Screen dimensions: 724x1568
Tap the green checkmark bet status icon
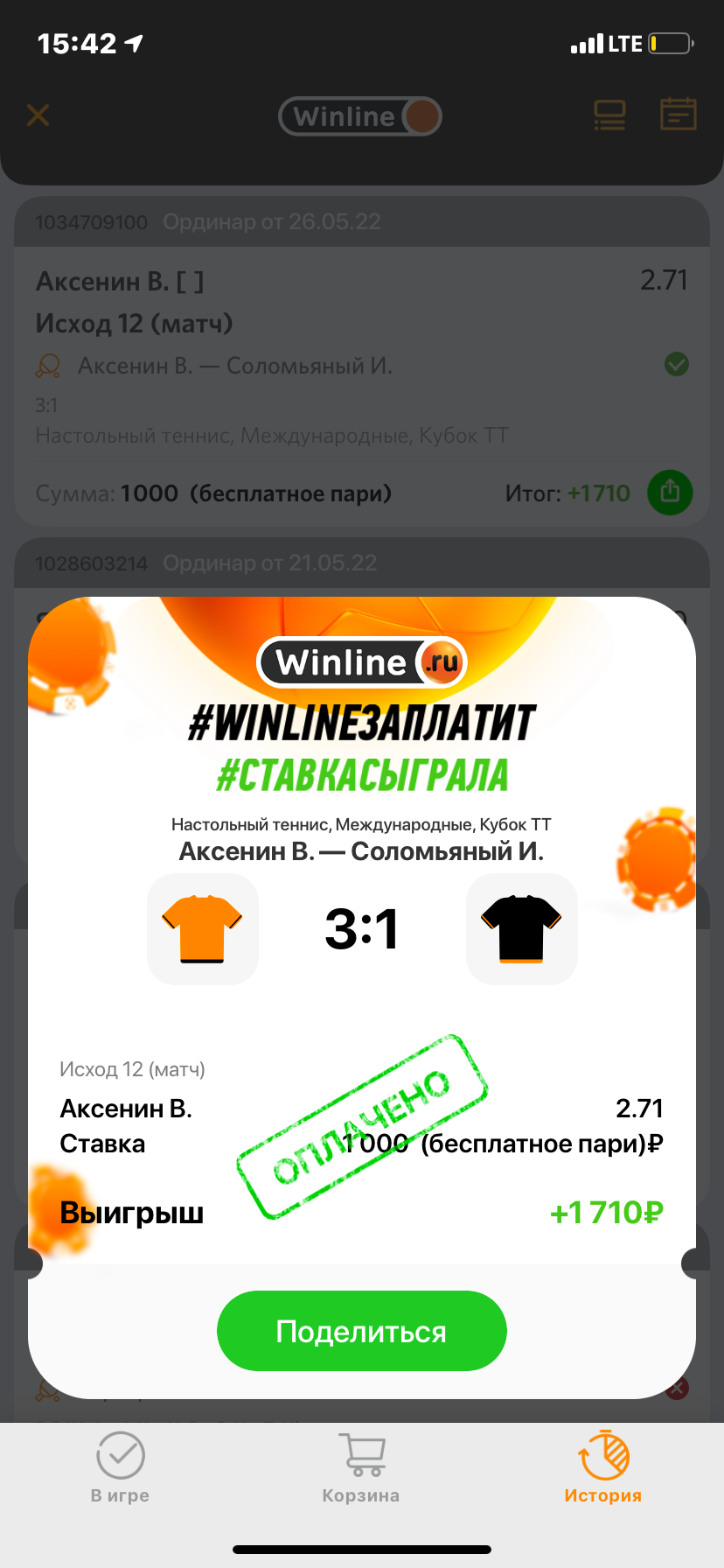coord(677,364)
